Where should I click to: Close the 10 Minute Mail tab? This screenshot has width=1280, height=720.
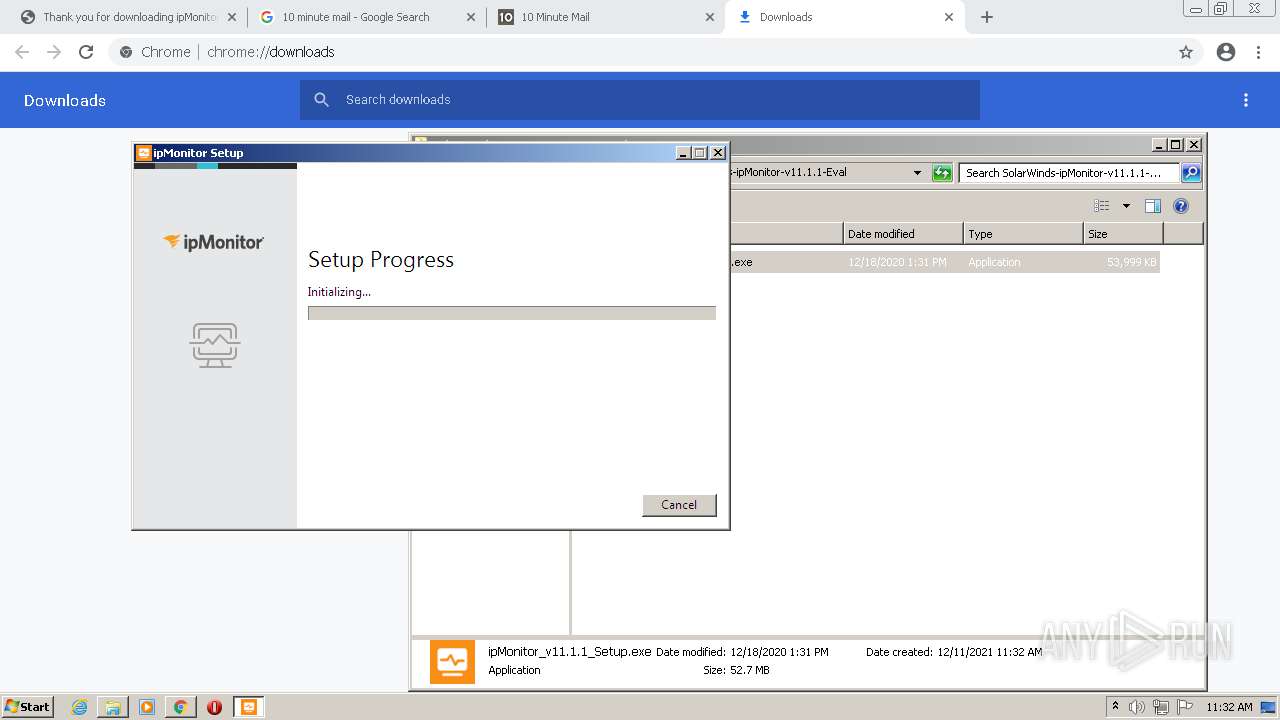click(710, 17)
